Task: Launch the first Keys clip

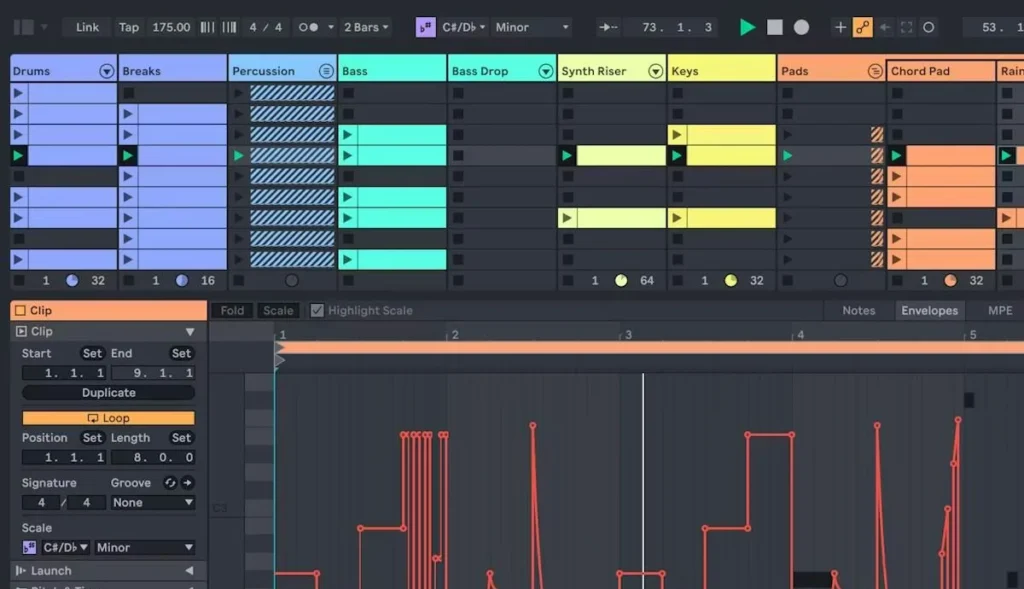Action: coord(677,135)
